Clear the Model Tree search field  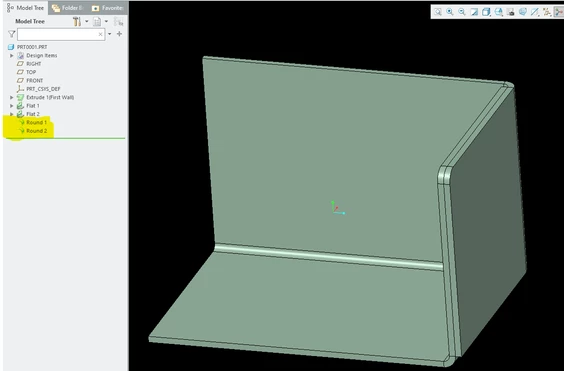[100, 34]
